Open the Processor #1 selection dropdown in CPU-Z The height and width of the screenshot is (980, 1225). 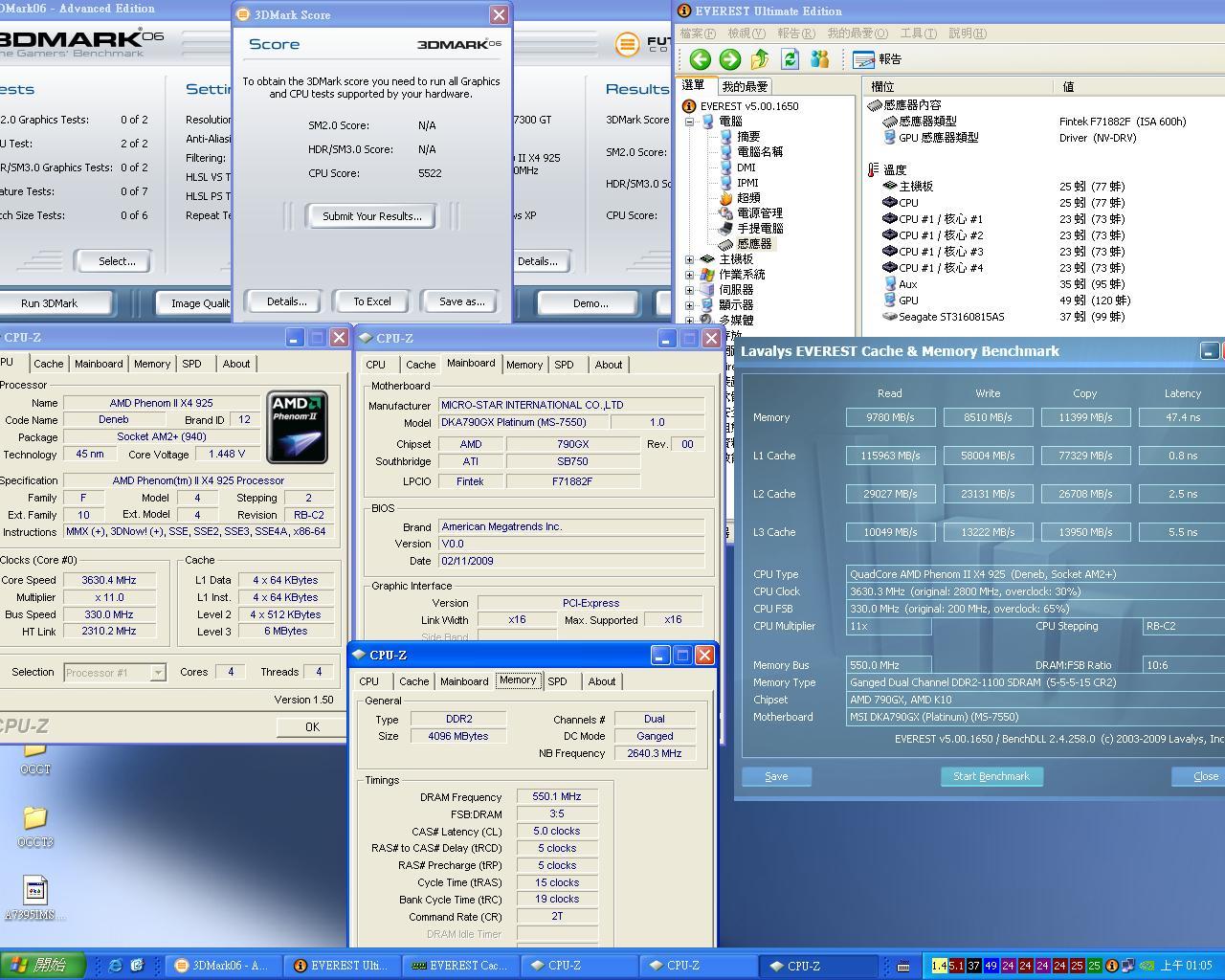(x=158, y=673)
